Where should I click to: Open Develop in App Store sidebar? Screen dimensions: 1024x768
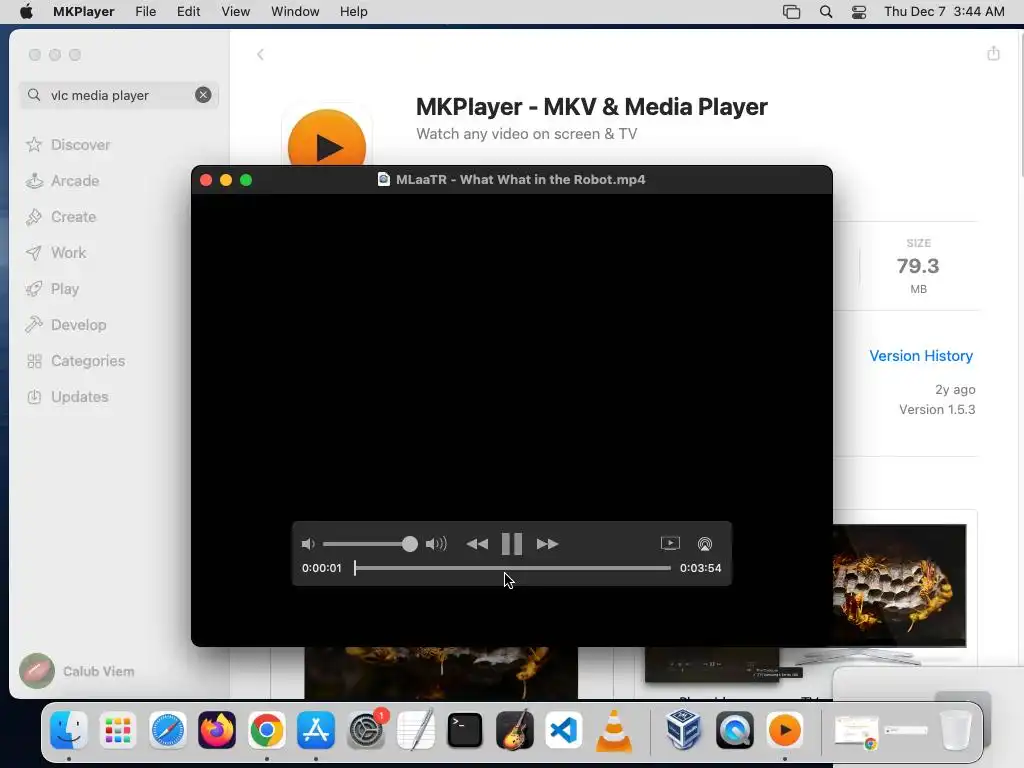[65, 325]
